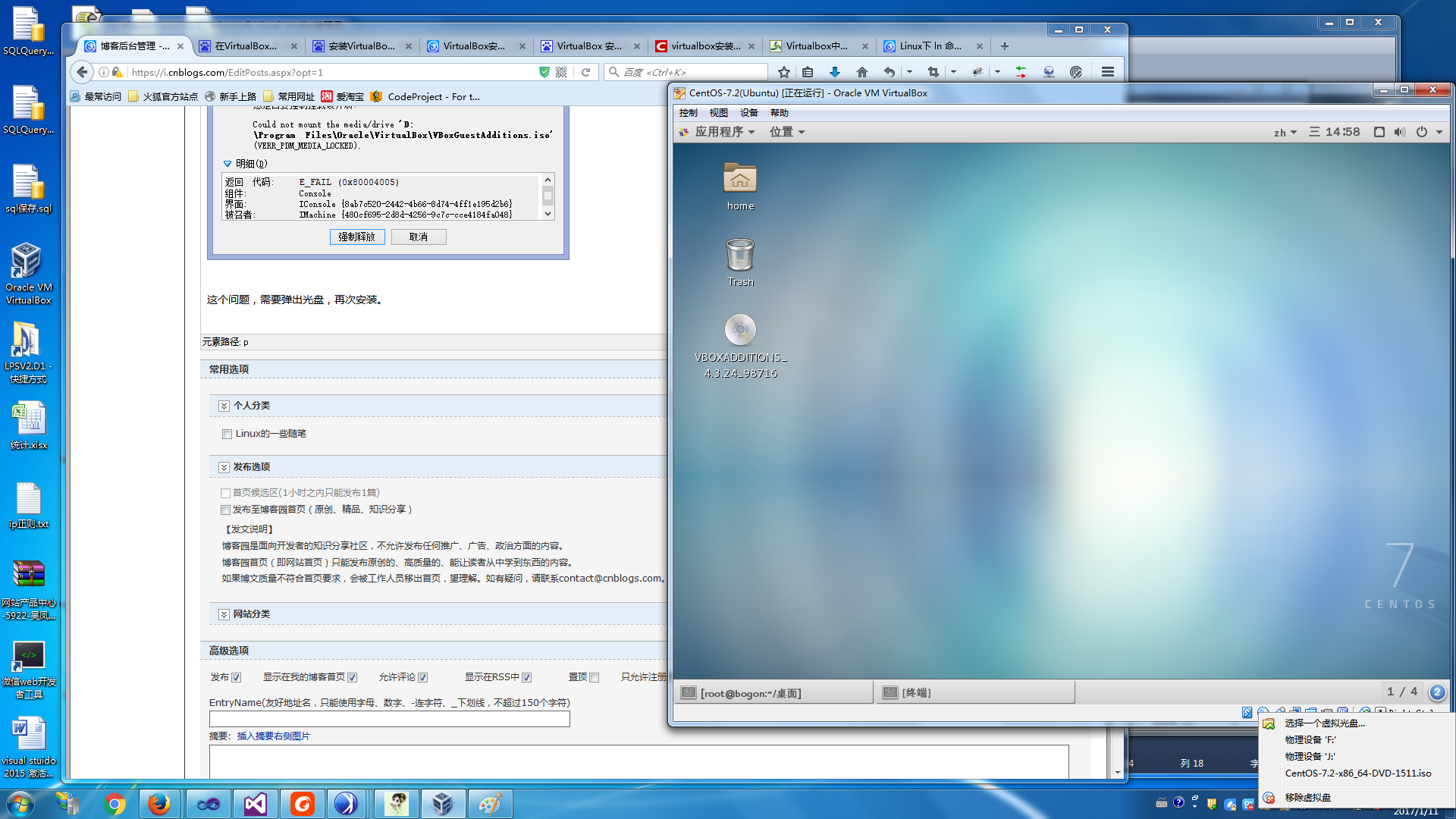
Task: Click the reload page icon in Firefox
Action: pos(585,72)
